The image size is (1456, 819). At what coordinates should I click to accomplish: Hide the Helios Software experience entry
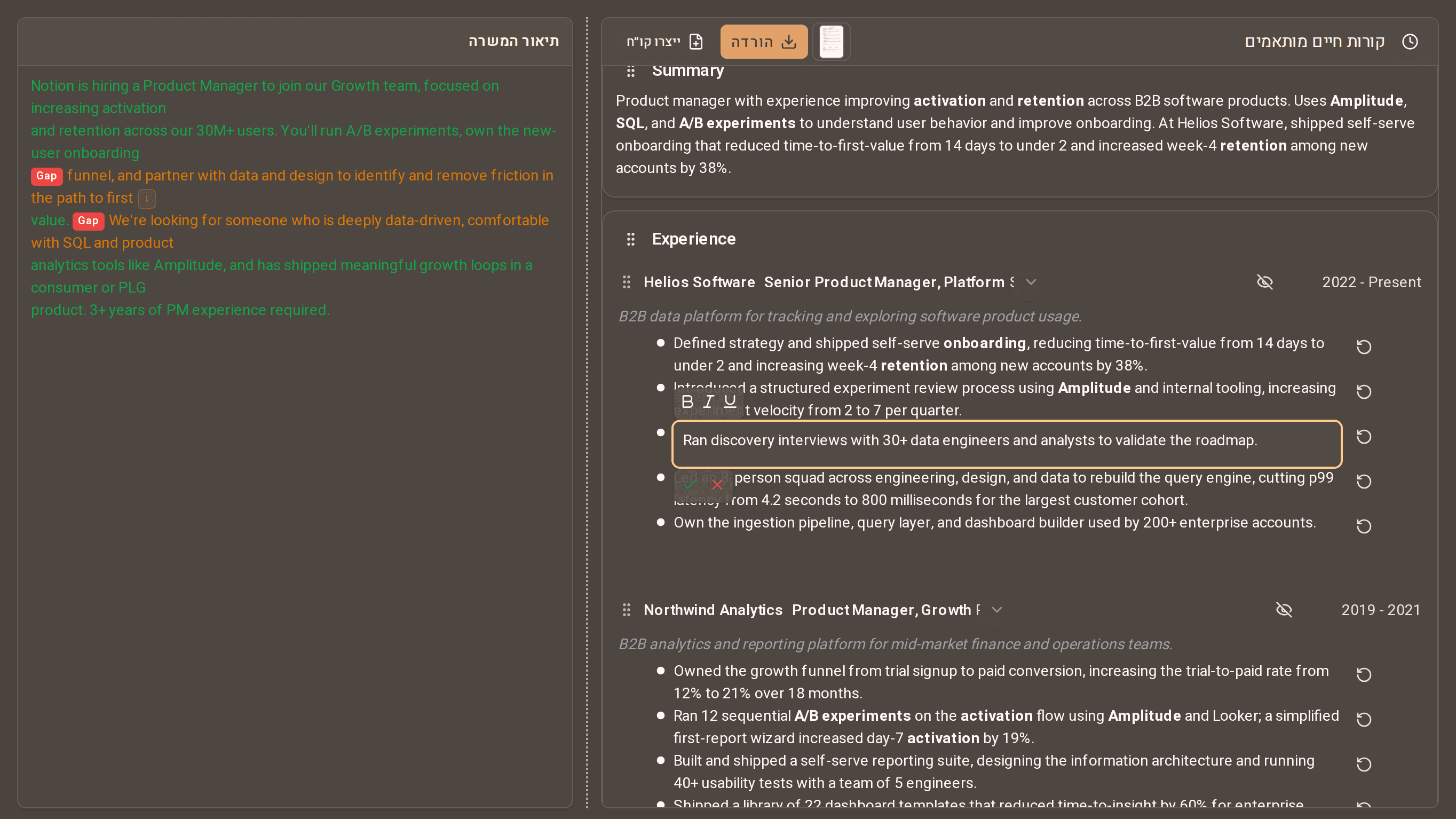(1265, 282)
